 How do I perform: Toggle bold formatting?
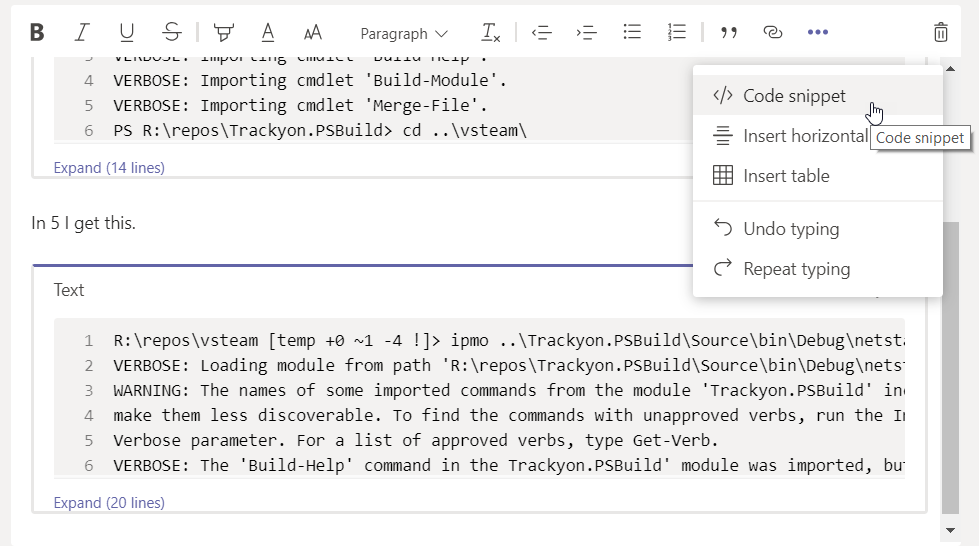(x=37, y=32)
